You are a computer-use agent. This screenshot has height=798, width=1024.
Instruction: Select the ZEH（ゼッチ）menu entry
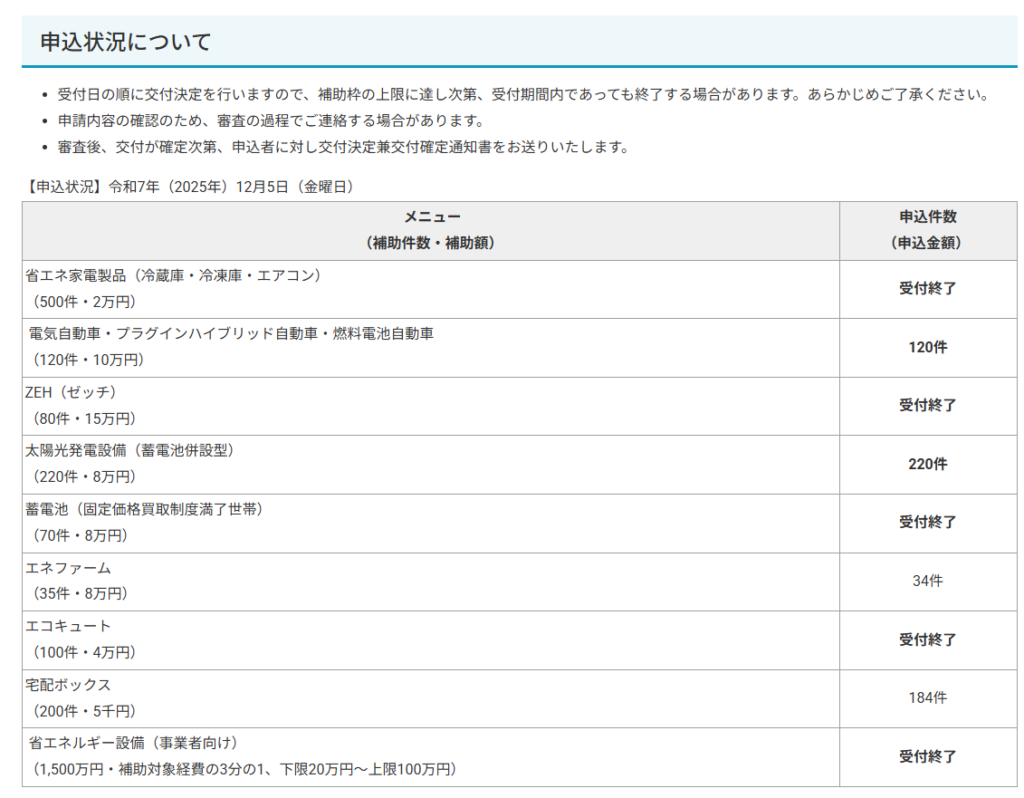tap(71, 392)
